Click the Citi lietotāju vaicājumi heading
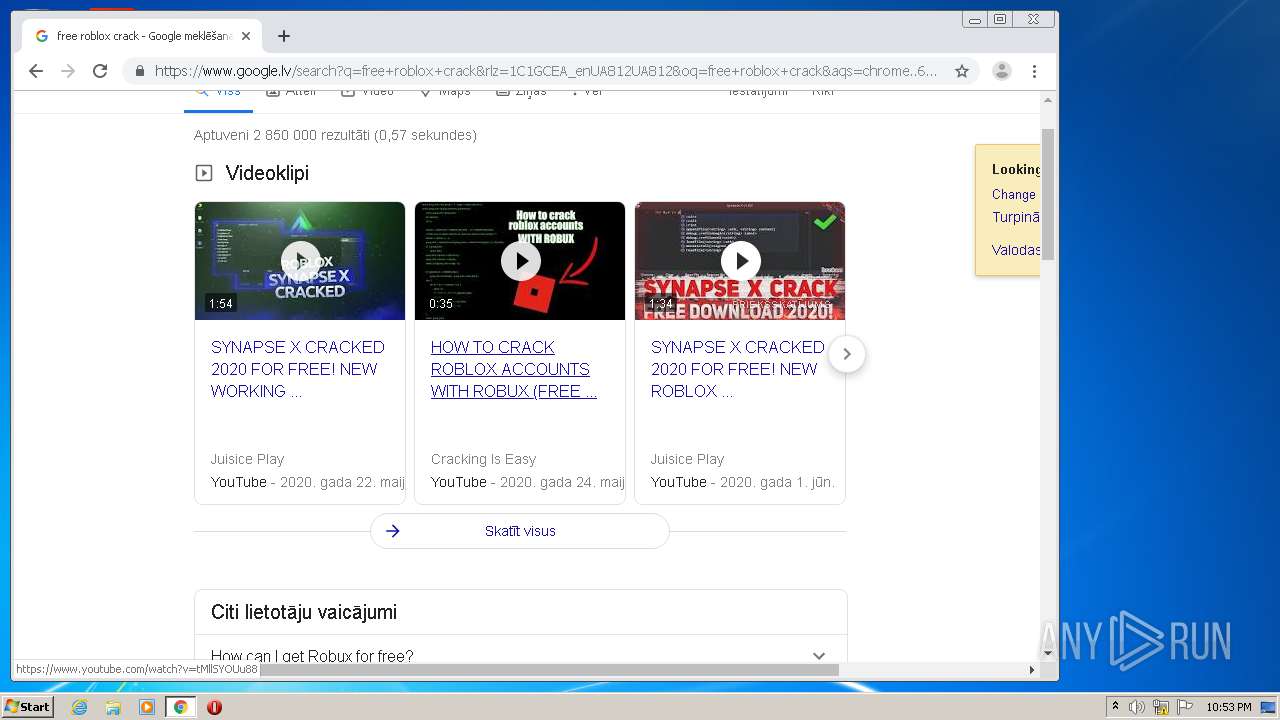The image size is (1280, 720). pos(304,612)
